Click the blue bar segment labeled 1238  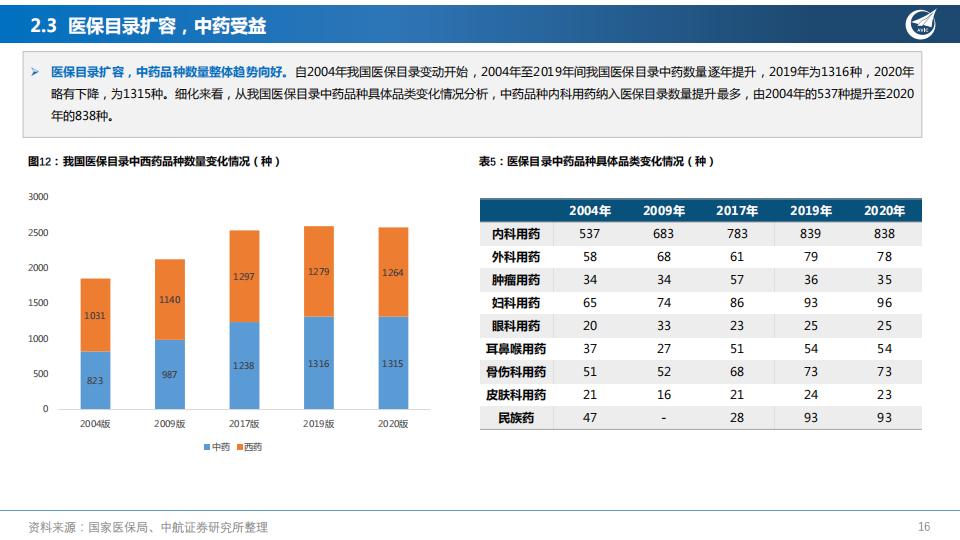(x=244, y=366)
